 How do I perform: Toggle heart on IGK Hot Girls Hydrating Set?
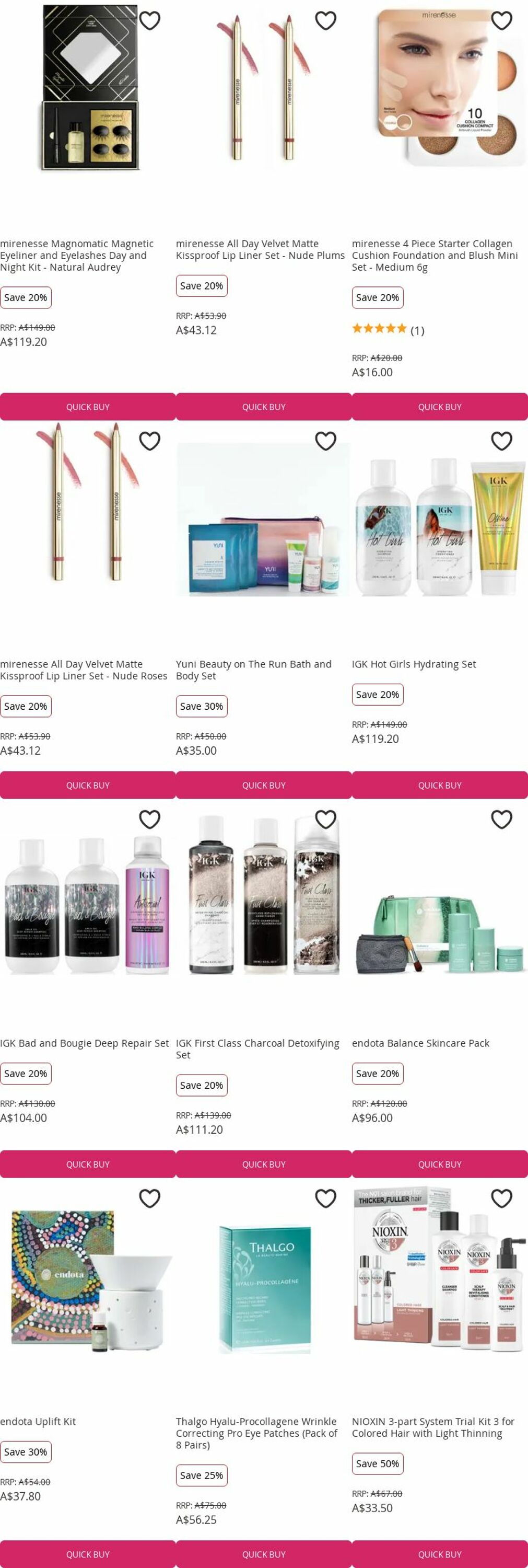(x=501, y=441)
